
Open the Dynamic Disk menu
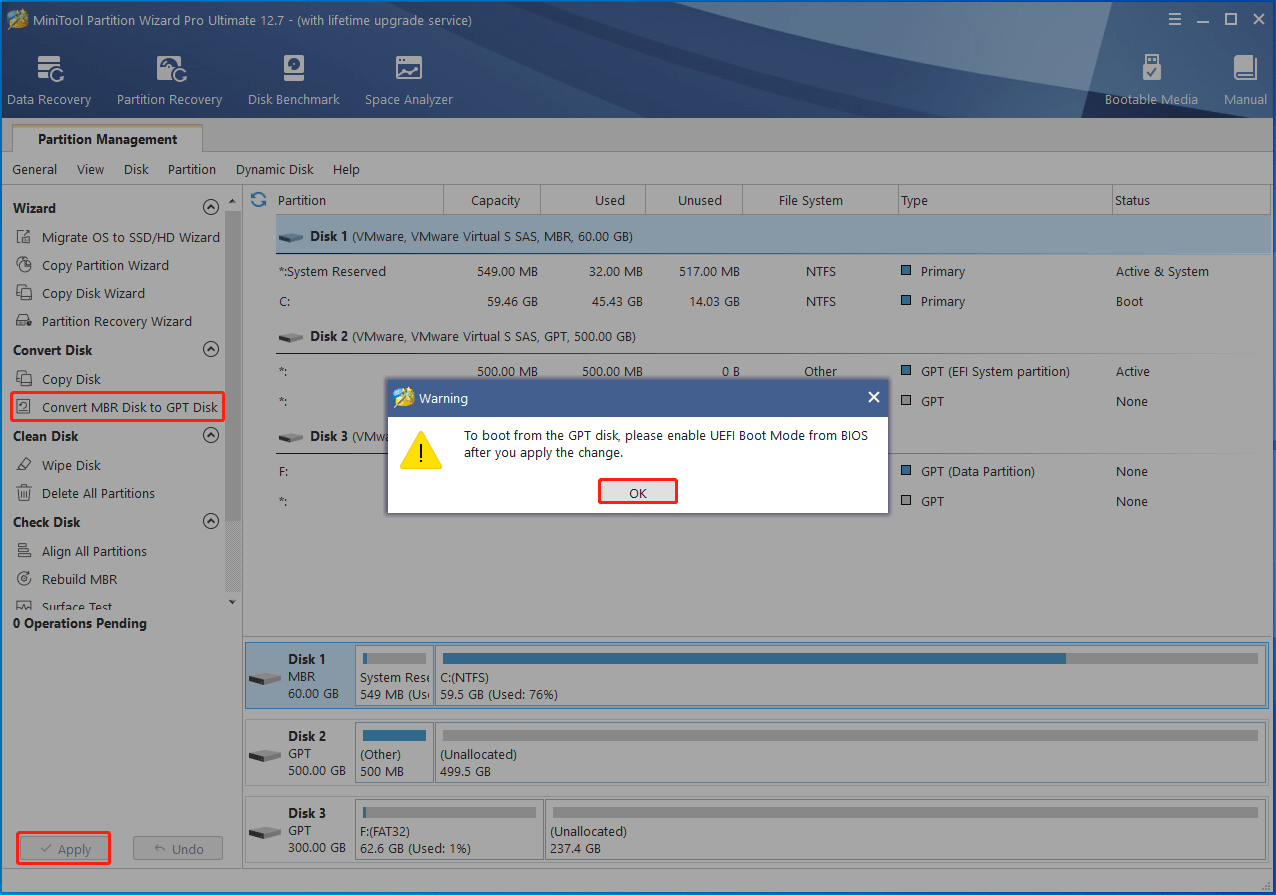pos(274,169)
